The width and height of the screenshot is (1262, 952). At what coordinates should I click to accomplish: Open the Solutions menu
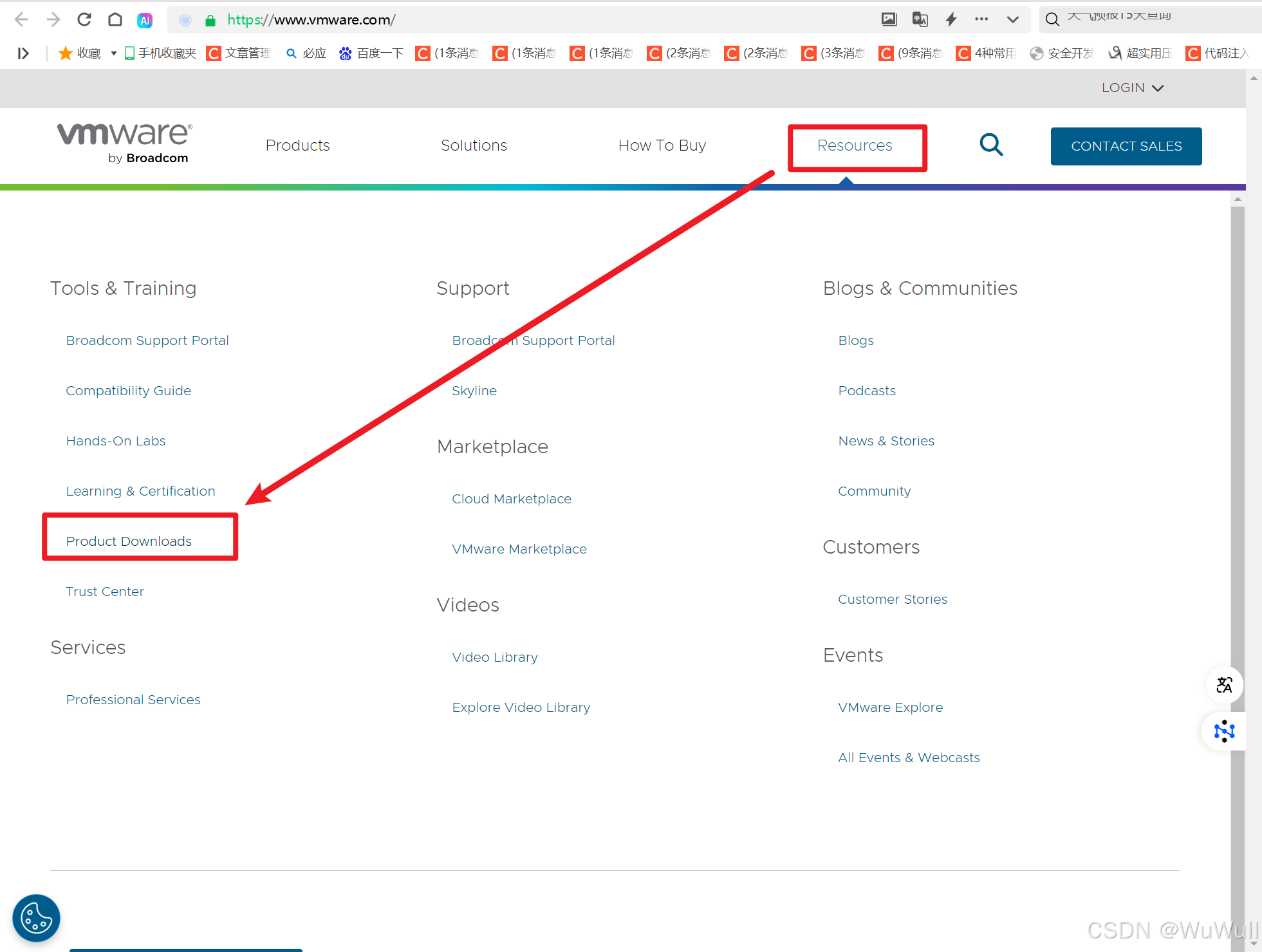(474, 145)
